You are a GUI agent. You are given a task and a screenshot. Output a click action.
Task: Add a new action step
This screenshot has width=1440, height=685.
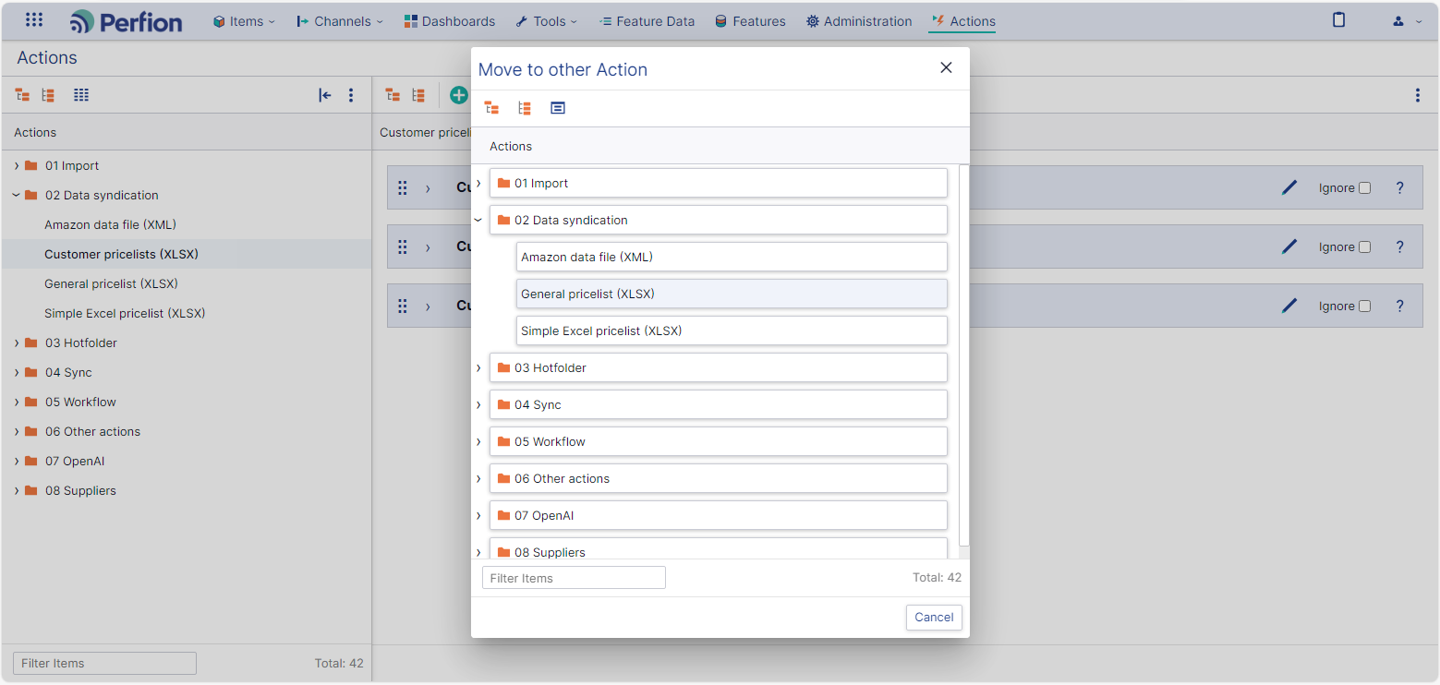click(x=458, y=95)
